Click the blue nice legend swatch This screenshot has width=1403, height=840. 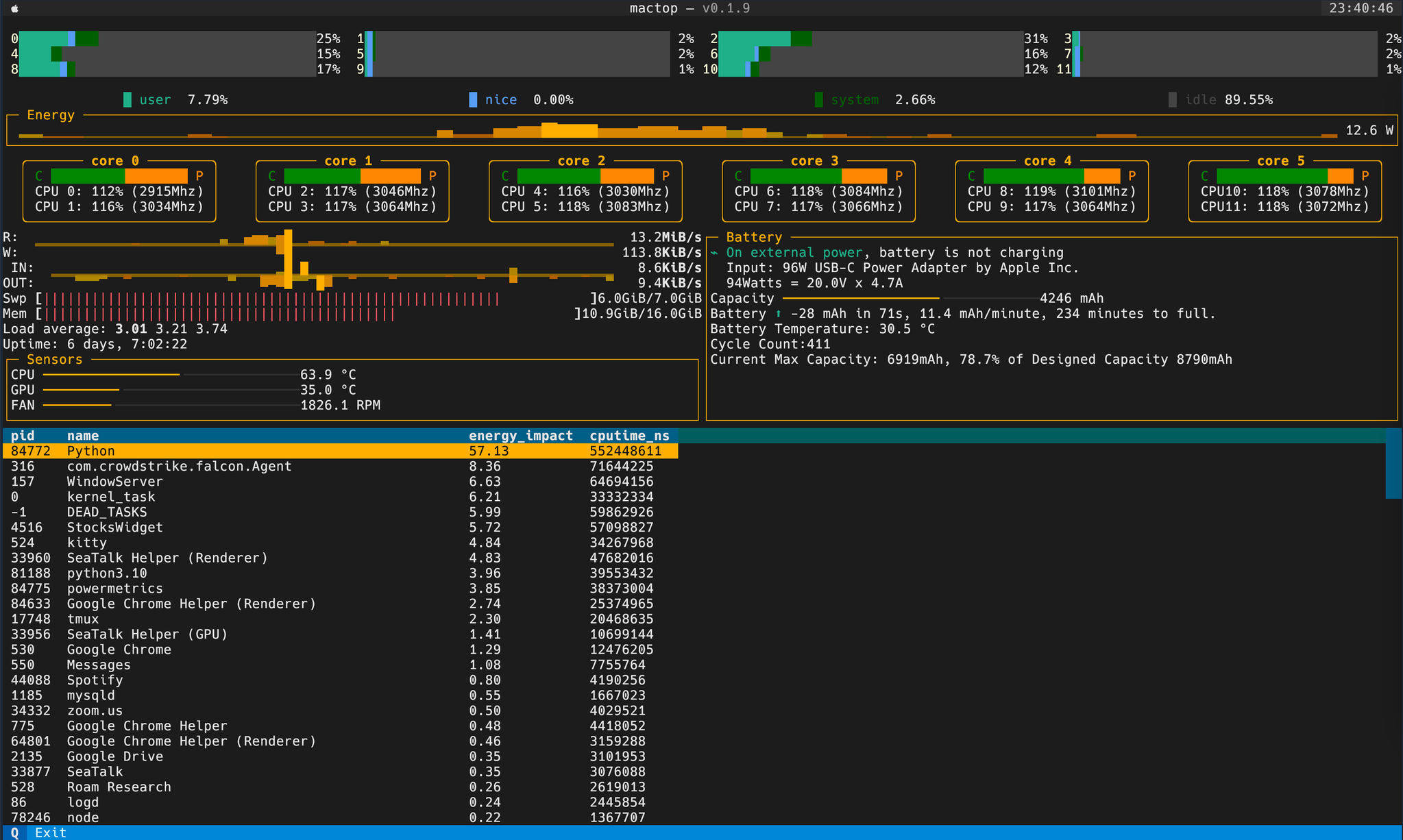[473, 100]
